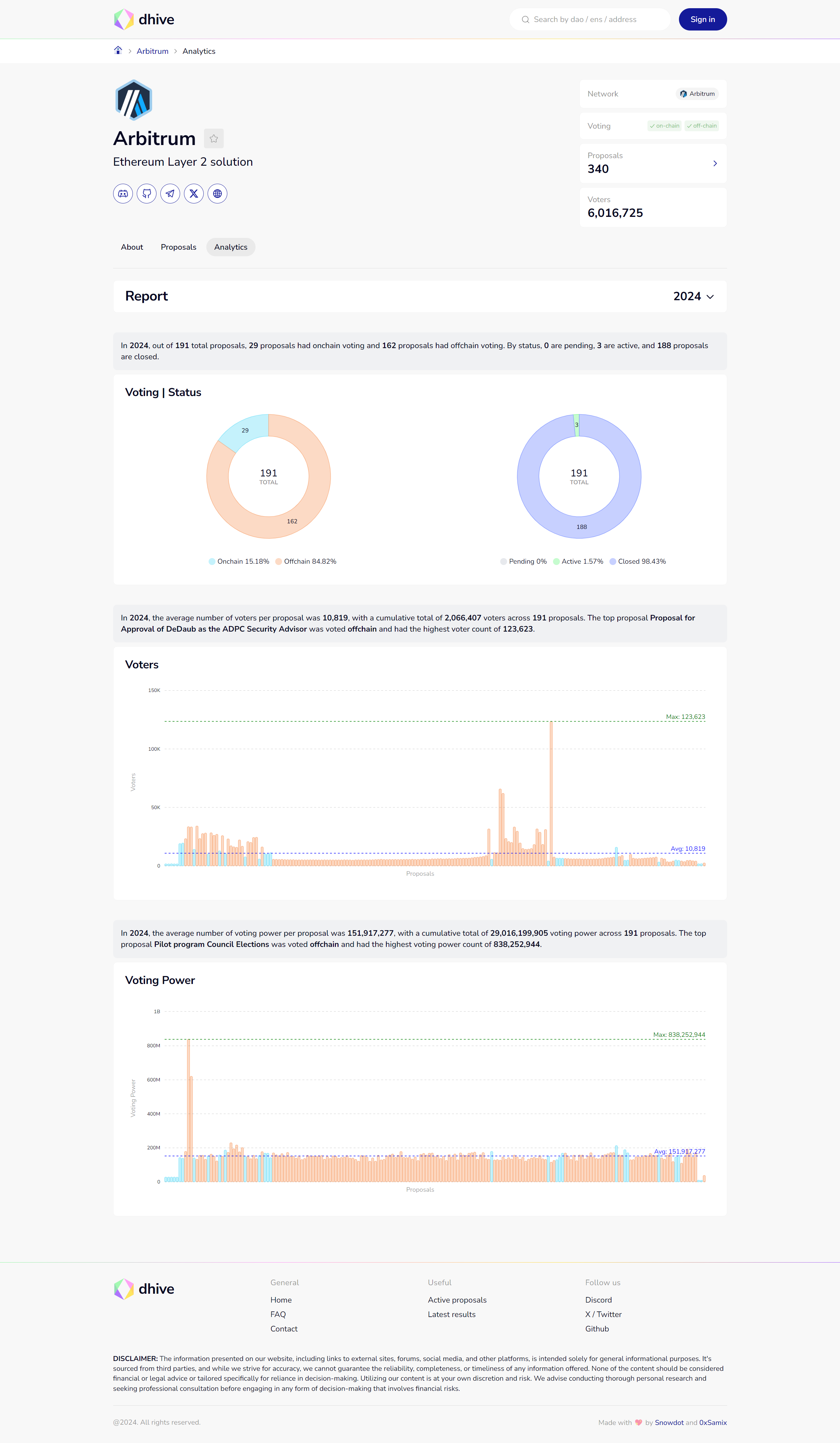Click the Arbitrum network badge
The height and width of the screenshot is (1443, 840).
coord(697,94)
